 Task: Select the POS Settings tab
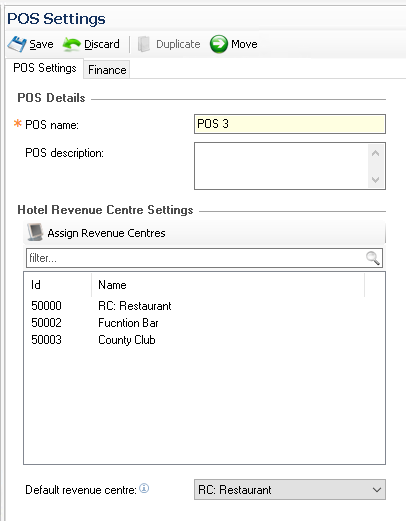[x=45, y=68]
